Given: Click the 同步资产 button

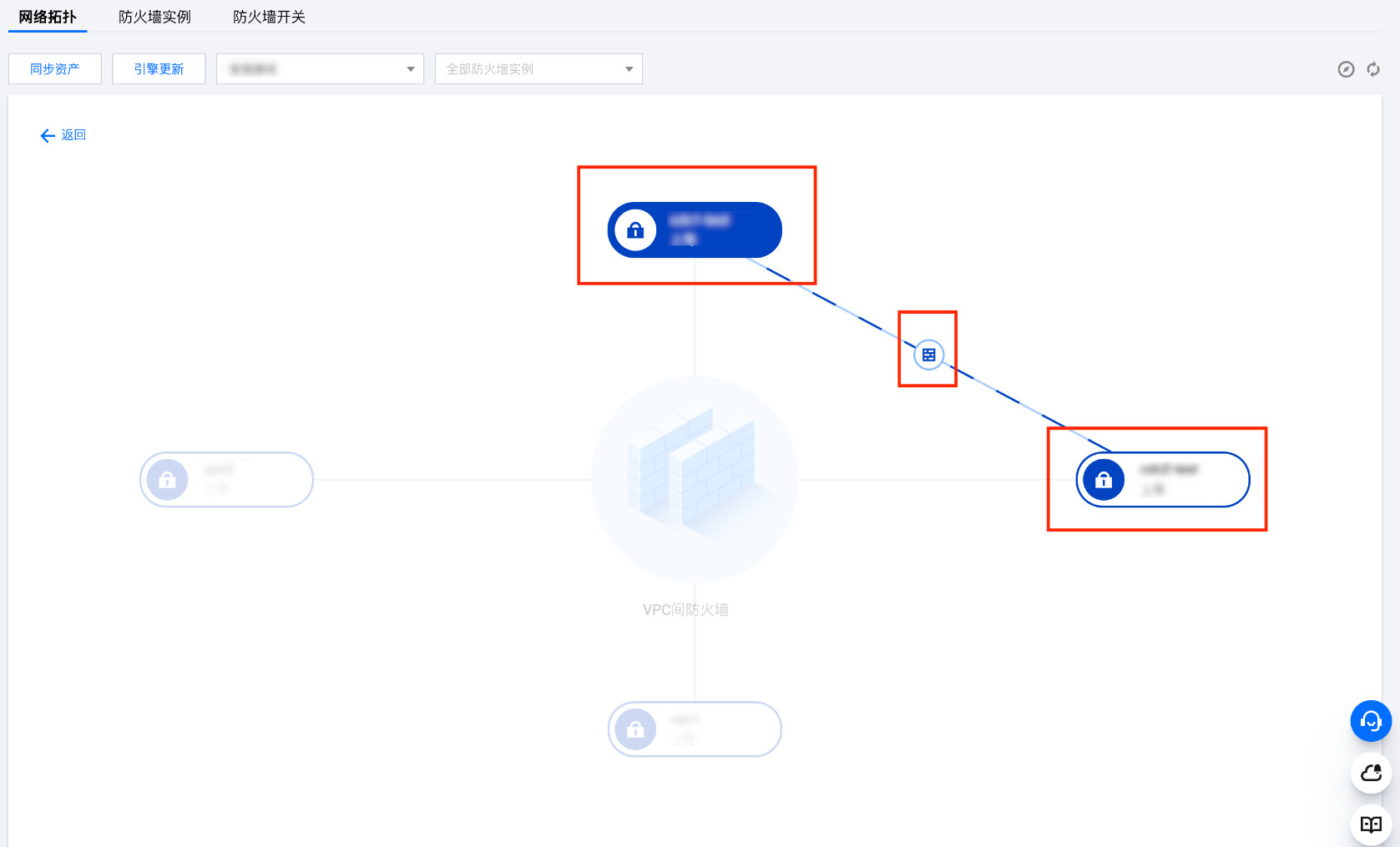Looking at the screenshot, I should point(55,69).
